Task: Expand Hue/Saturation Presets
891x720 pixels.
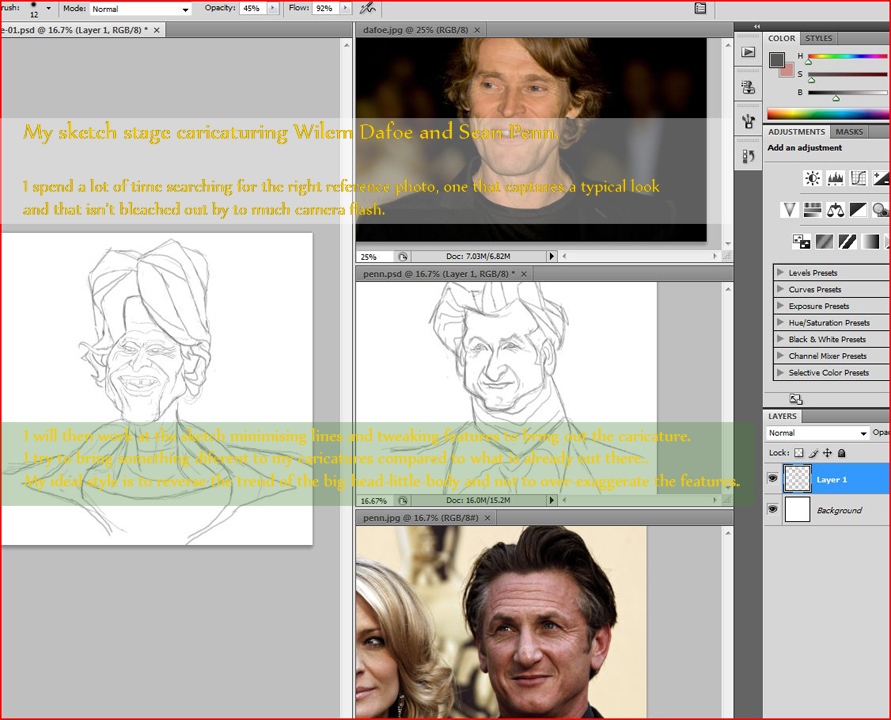Action: pos(780,322)
